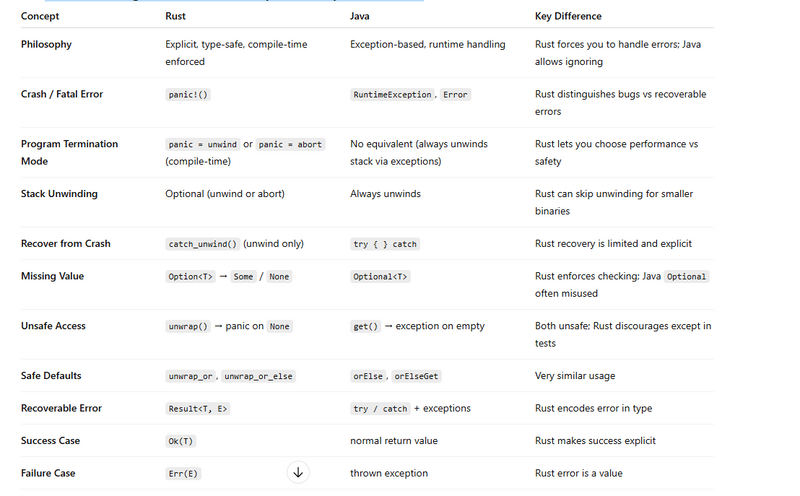Click the Result<T, E> code snippet

(198, 408)
